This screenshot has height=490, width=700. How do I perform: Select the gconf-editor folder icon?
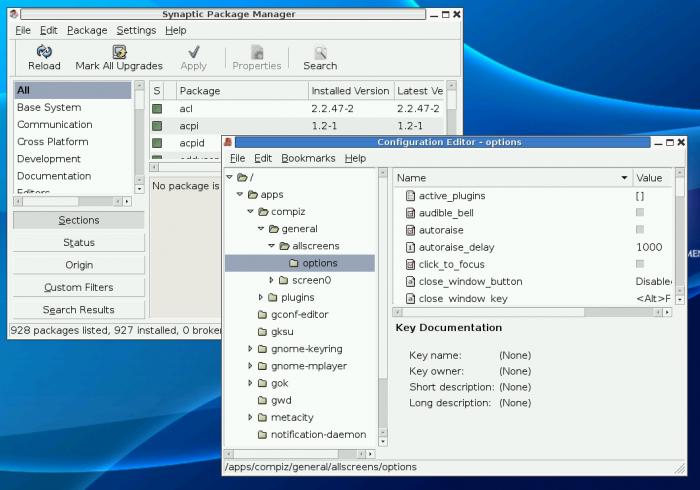(263, 314)
